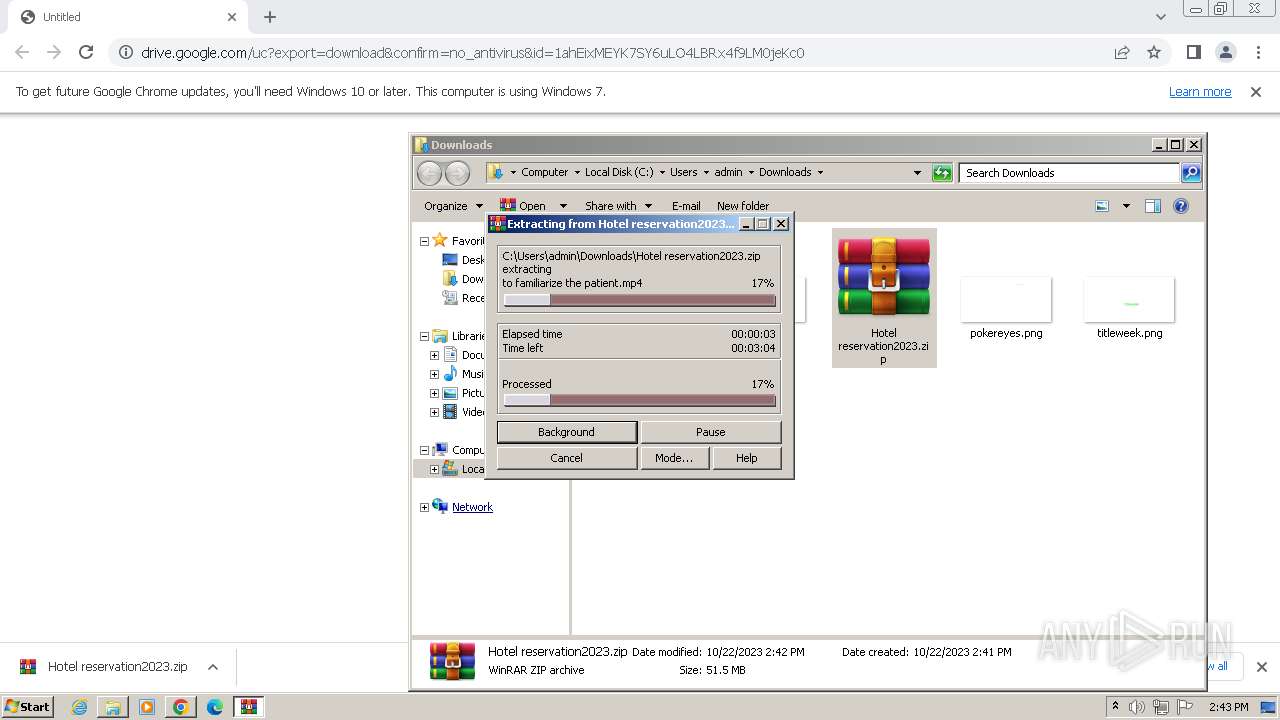Click the Chrome forward arrow
Screen dimensions: 1280x720
pyautogui.click(x=54, y=52)
